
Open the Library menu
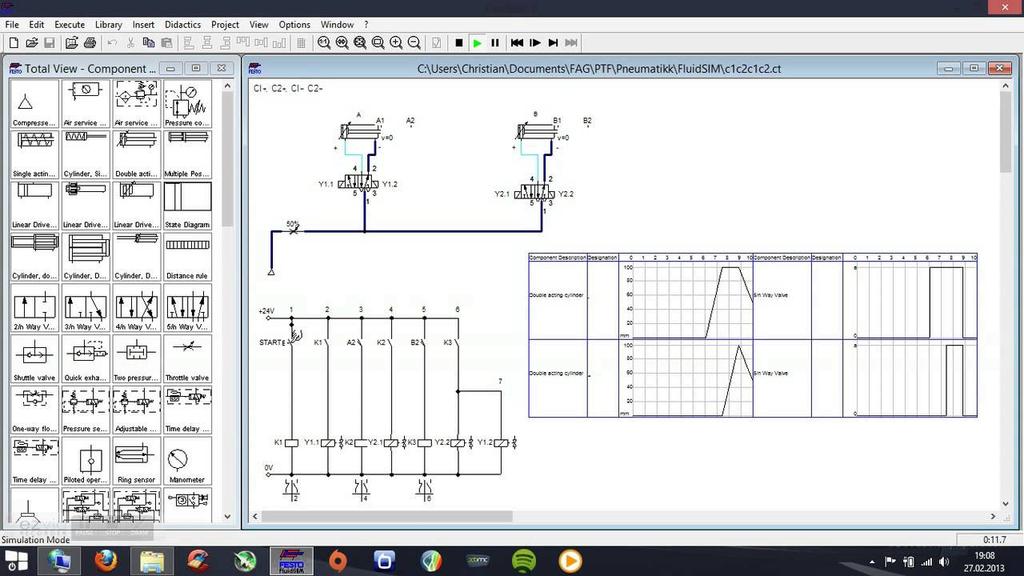pyautogui.click(x=108, y=24)
